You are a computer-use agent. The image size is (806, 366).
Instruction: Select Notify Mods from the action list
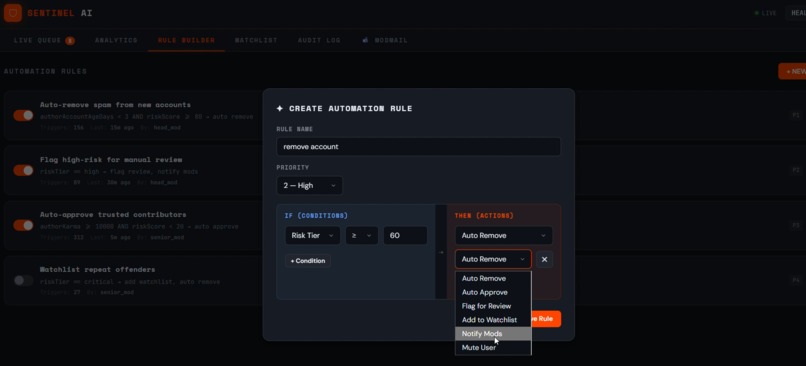493,334
